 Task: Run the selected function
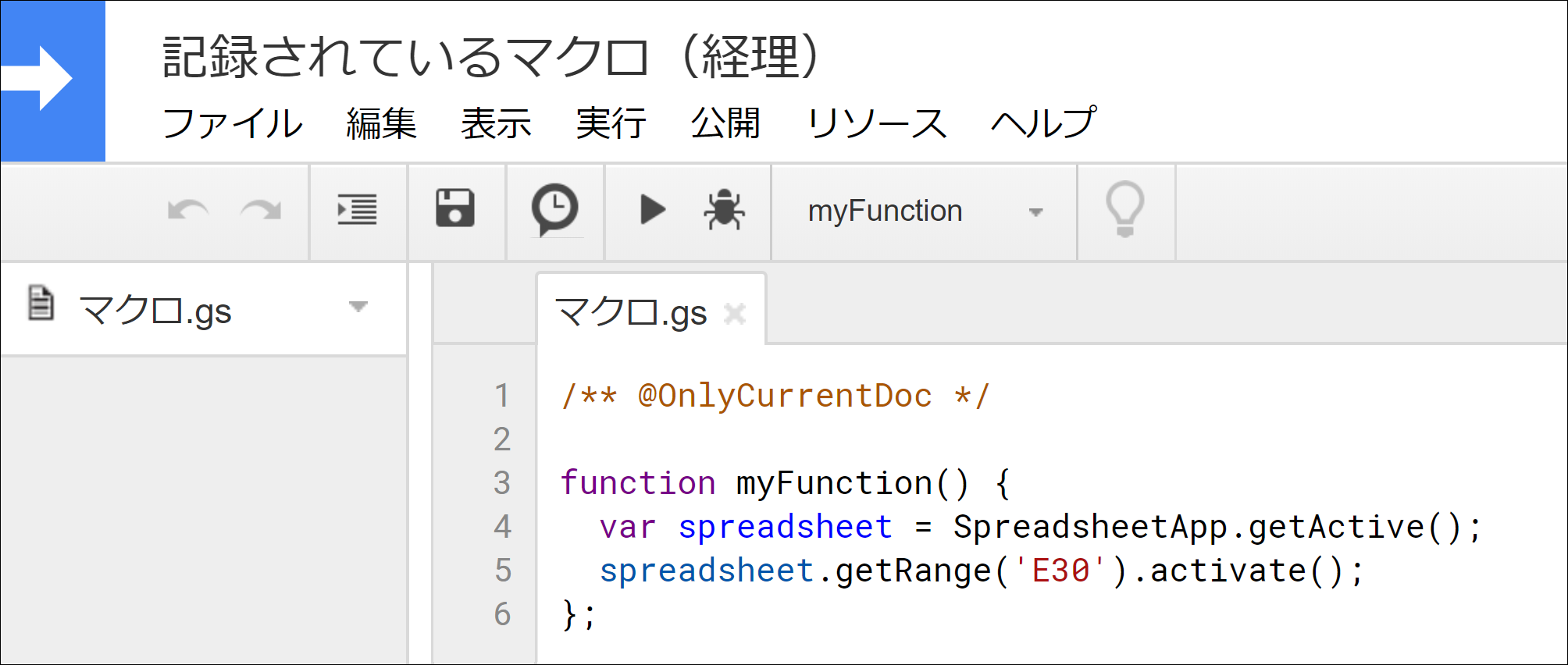(653, 210)
